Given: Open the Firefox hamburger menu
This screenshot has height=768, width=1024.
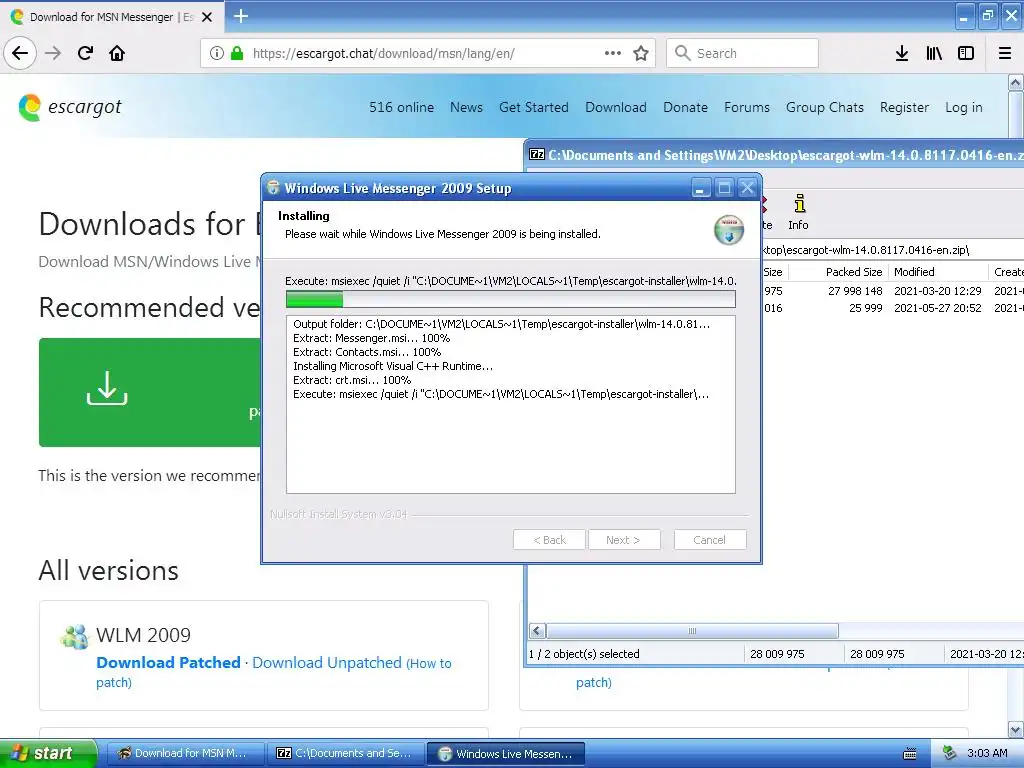Looking at the screenshot, I should [x=1005, y=53].
